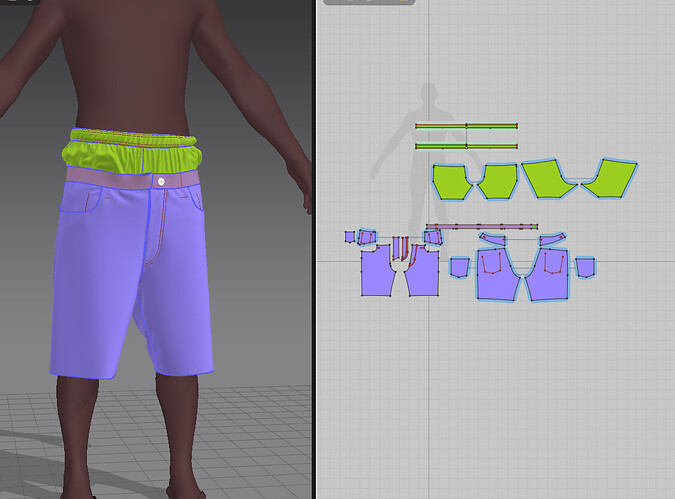Select the long pink waistband strip pattern

482,226
